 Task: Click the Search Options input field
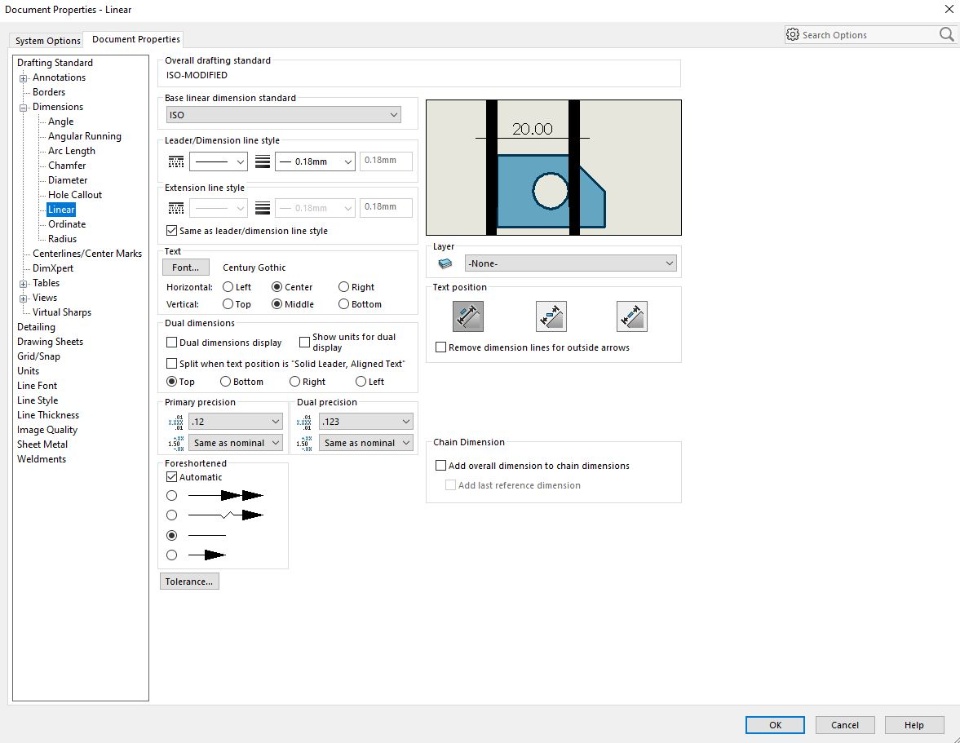coord(869,35)
